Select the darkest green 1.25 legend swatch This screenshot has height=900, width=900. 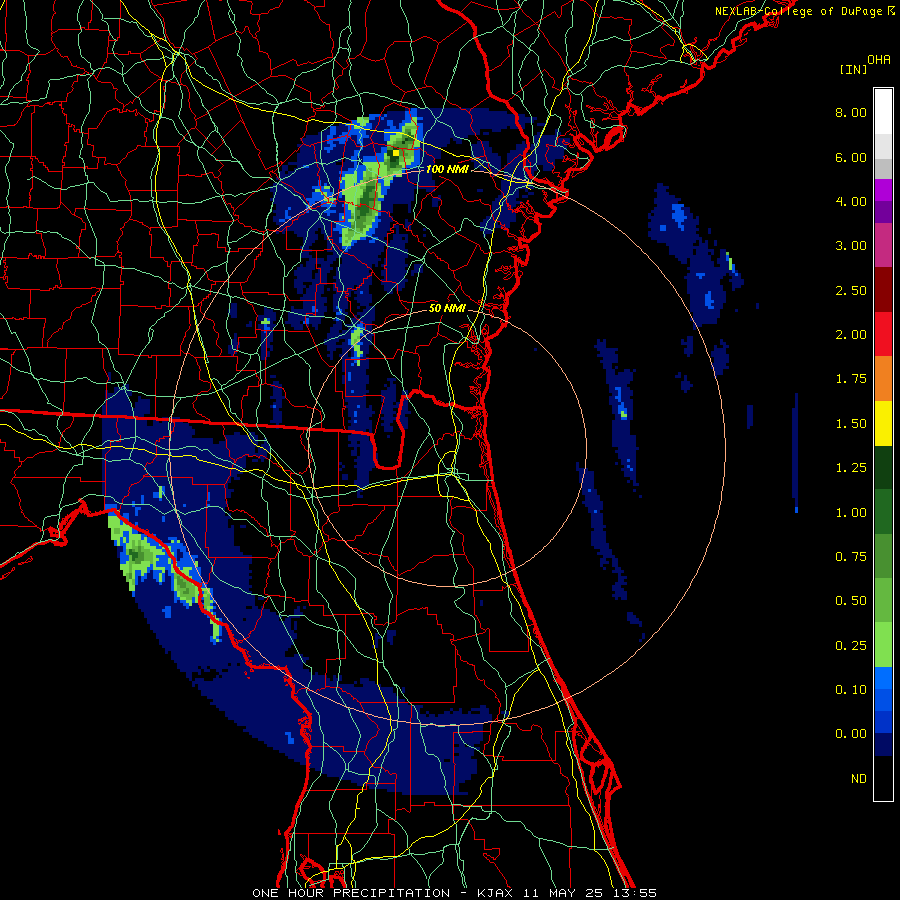[x=883, y=467]
